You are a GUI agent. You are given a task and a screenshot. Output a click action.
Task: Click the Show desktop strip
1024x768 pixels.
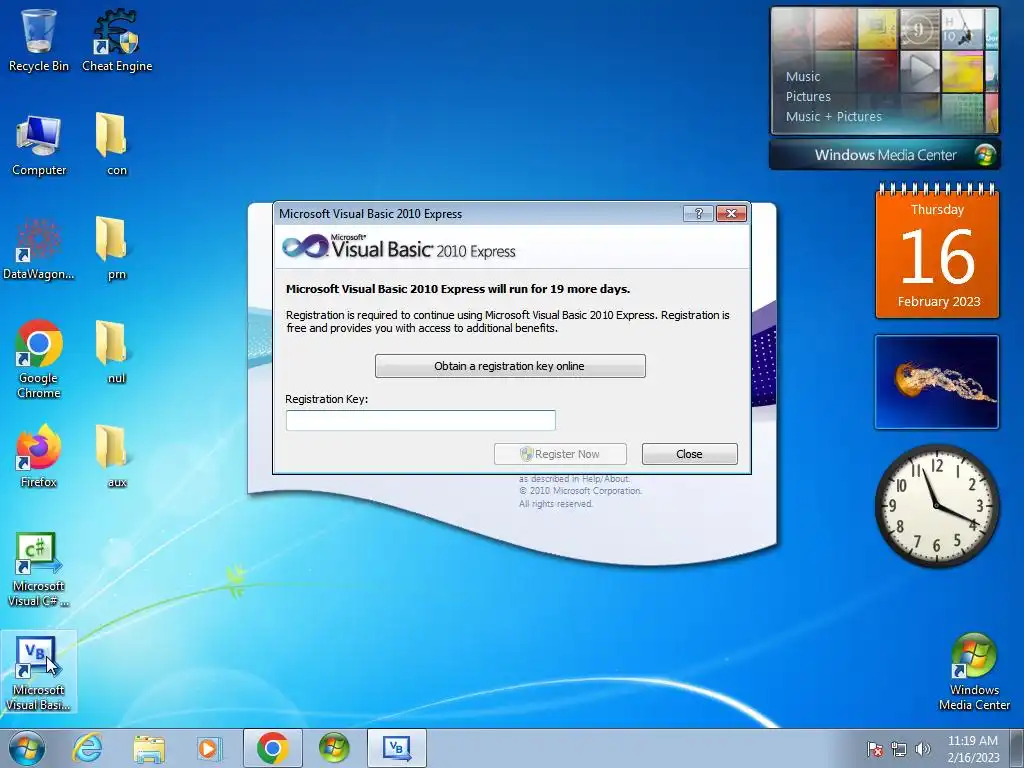[x=1017, y=749]
